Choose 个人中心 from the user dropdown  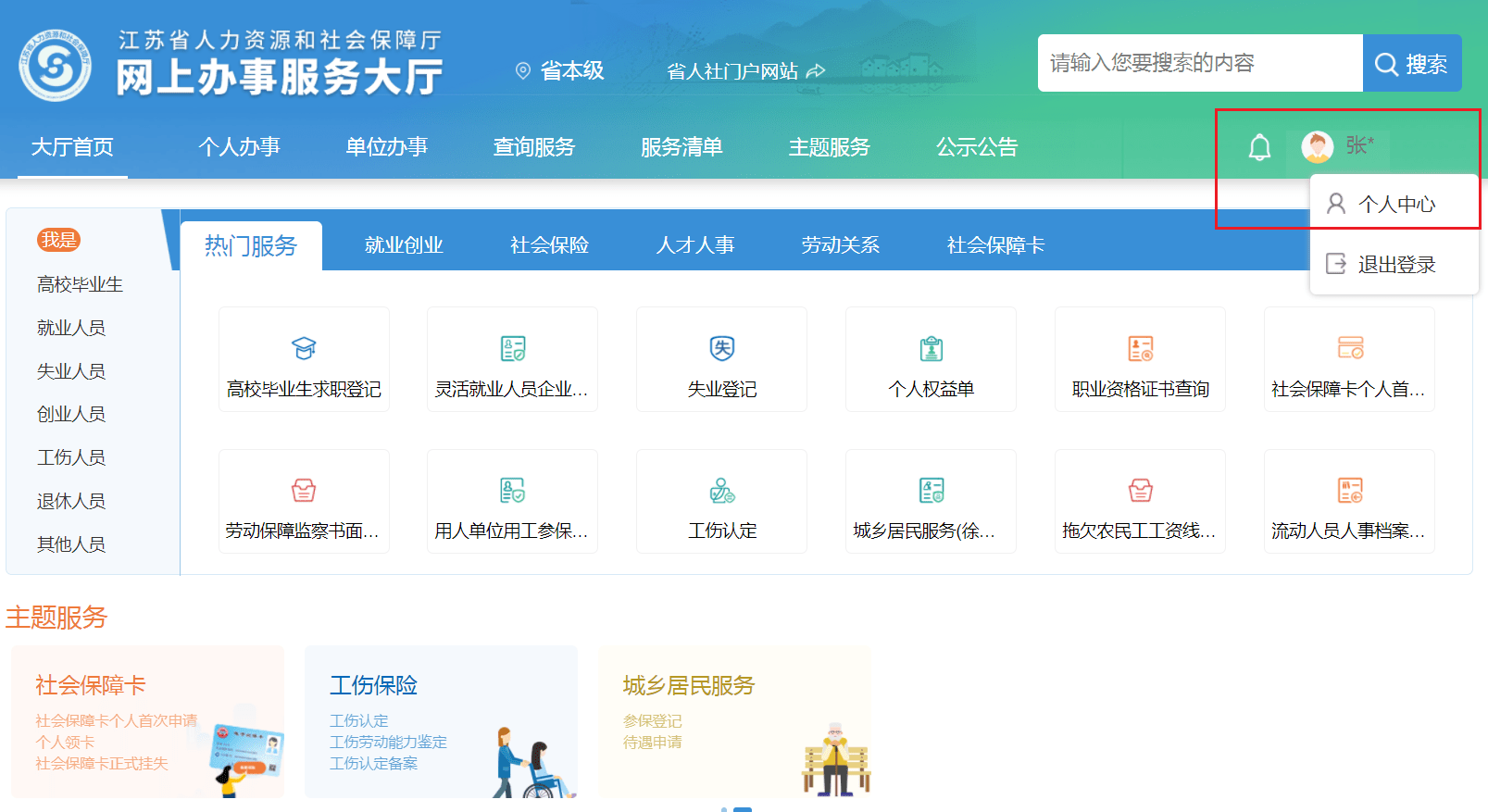tap(1394, 204)
